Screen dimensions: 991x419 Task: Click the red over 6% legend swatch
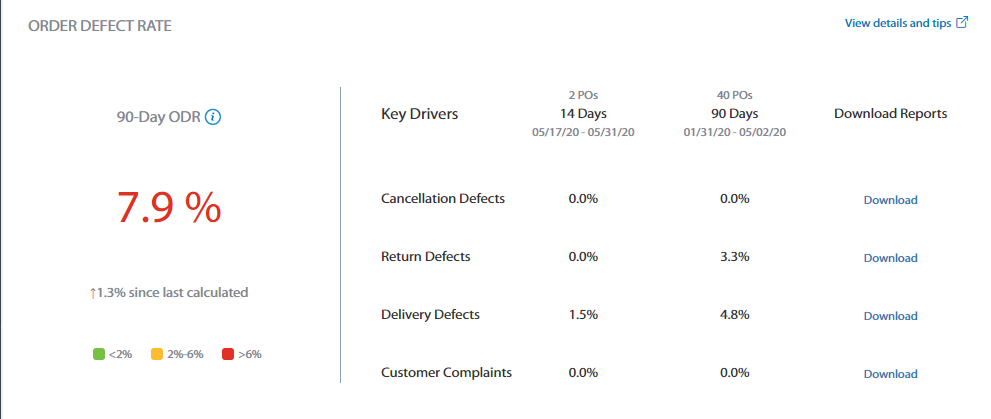[228, 354]
